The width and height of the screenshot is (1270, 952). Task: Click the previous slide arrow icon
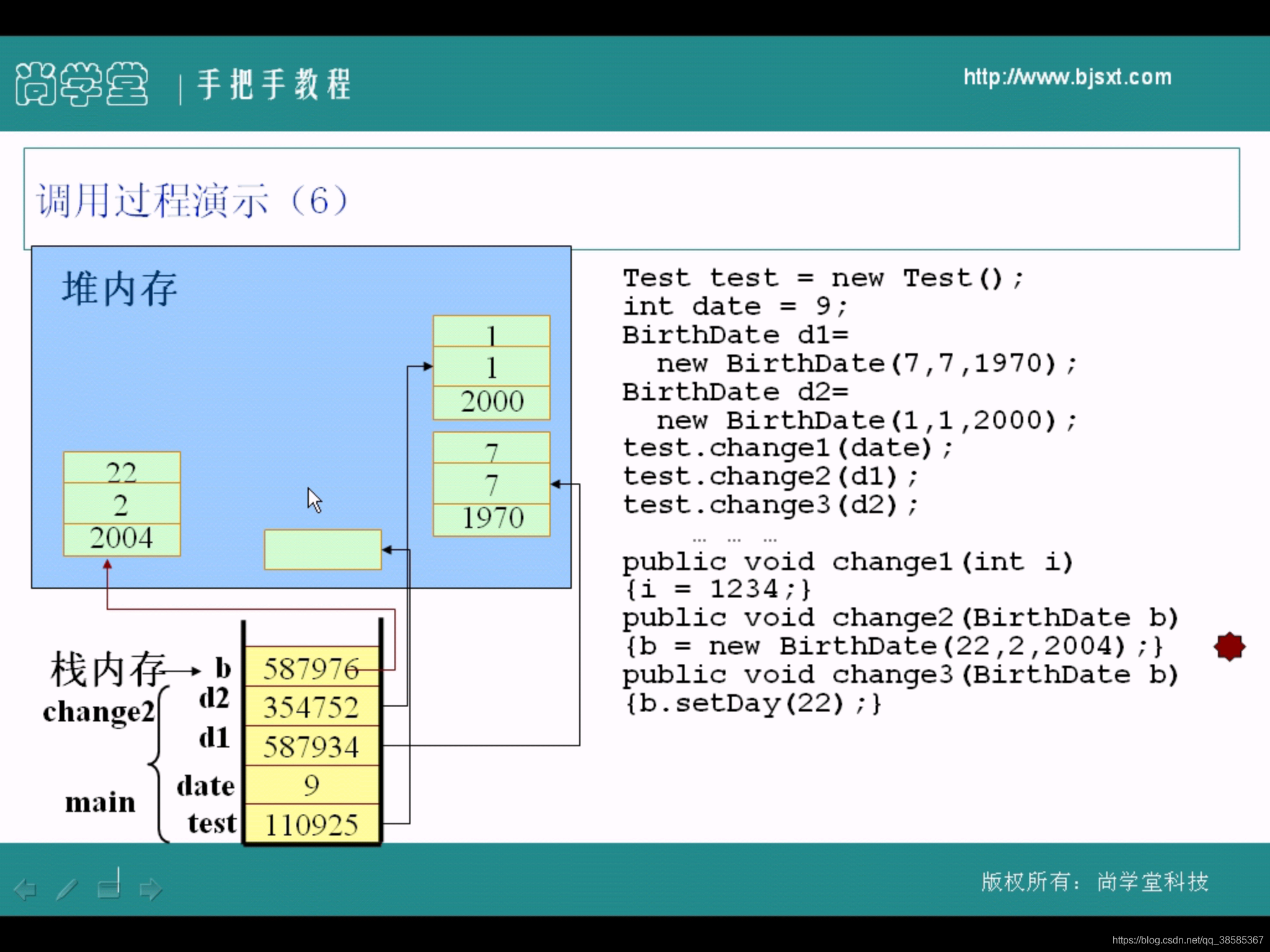25,889
